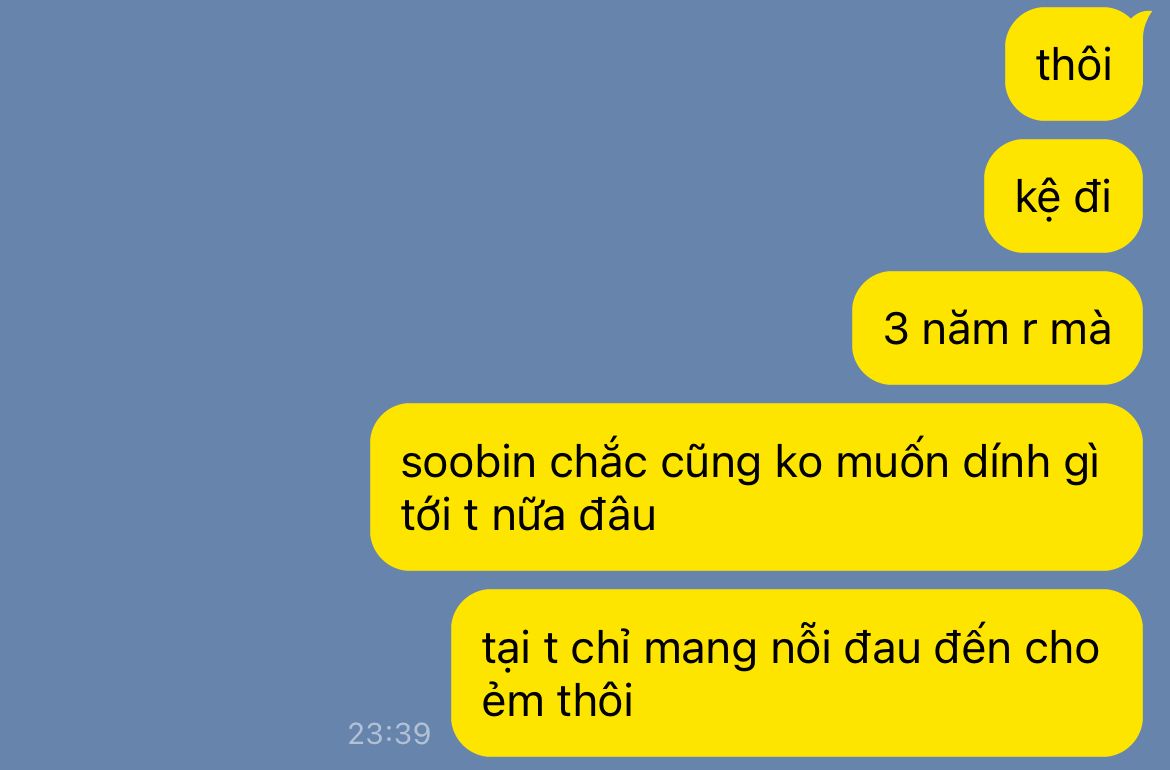Viewport: 1170px width, 770px height.
Task: Select the message starting with 'soobin chắc'
Action: (x=757, y=487)
